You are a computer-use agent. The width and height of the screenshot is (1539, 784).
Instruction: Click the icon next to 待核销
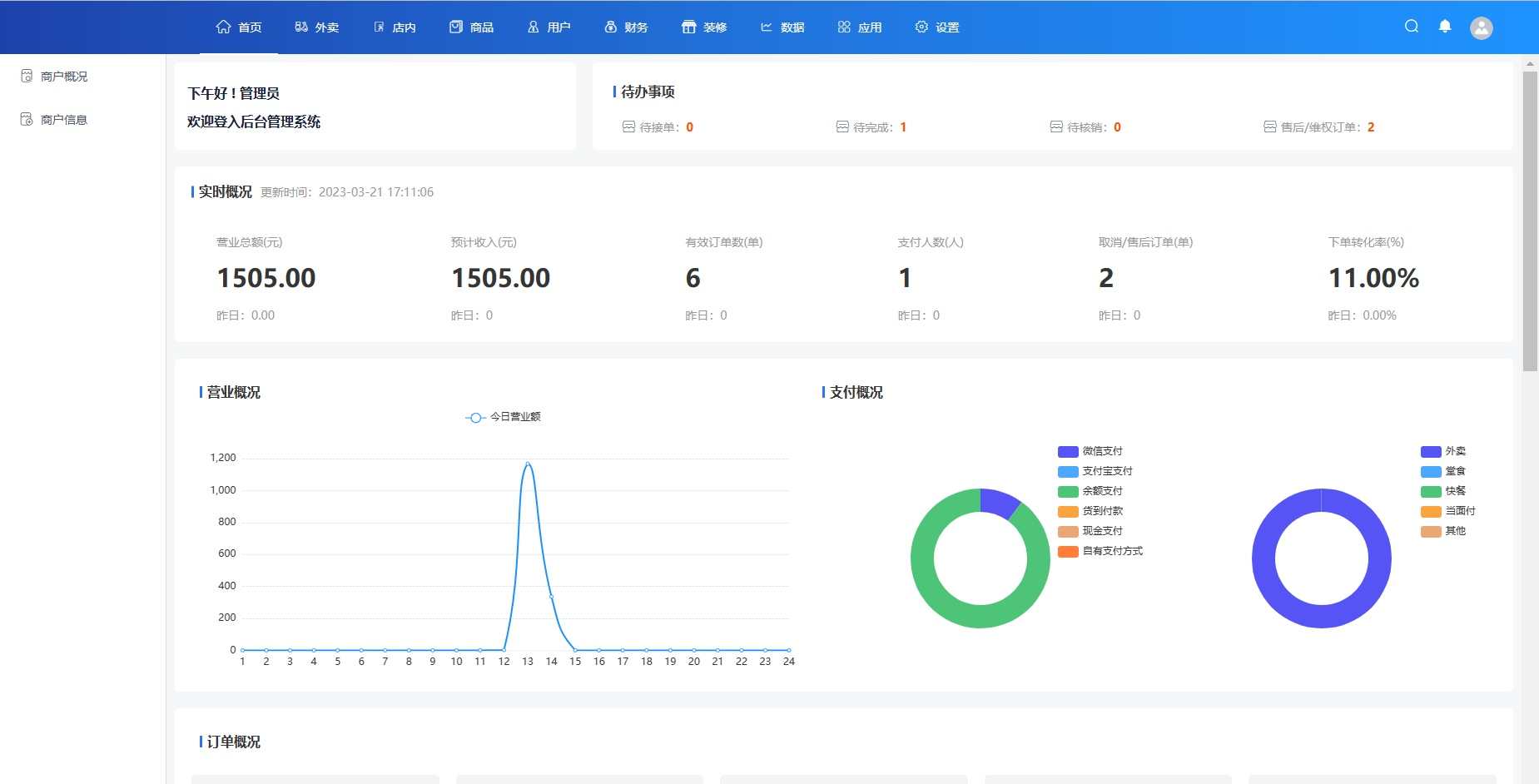1056,127
